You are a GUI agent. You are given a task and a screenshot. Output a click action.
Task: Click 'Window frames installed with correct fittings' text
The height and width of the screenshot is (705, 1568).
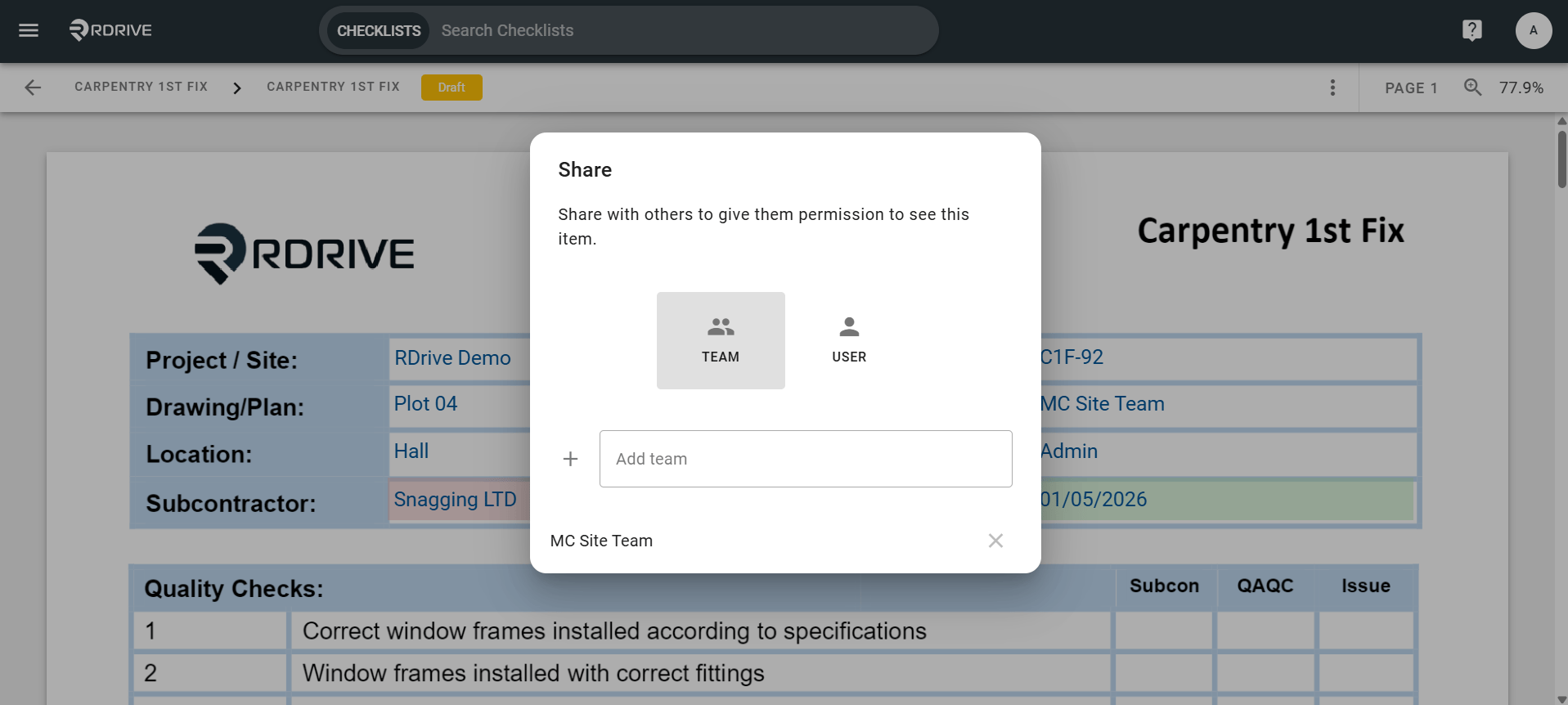pos(533,673)
